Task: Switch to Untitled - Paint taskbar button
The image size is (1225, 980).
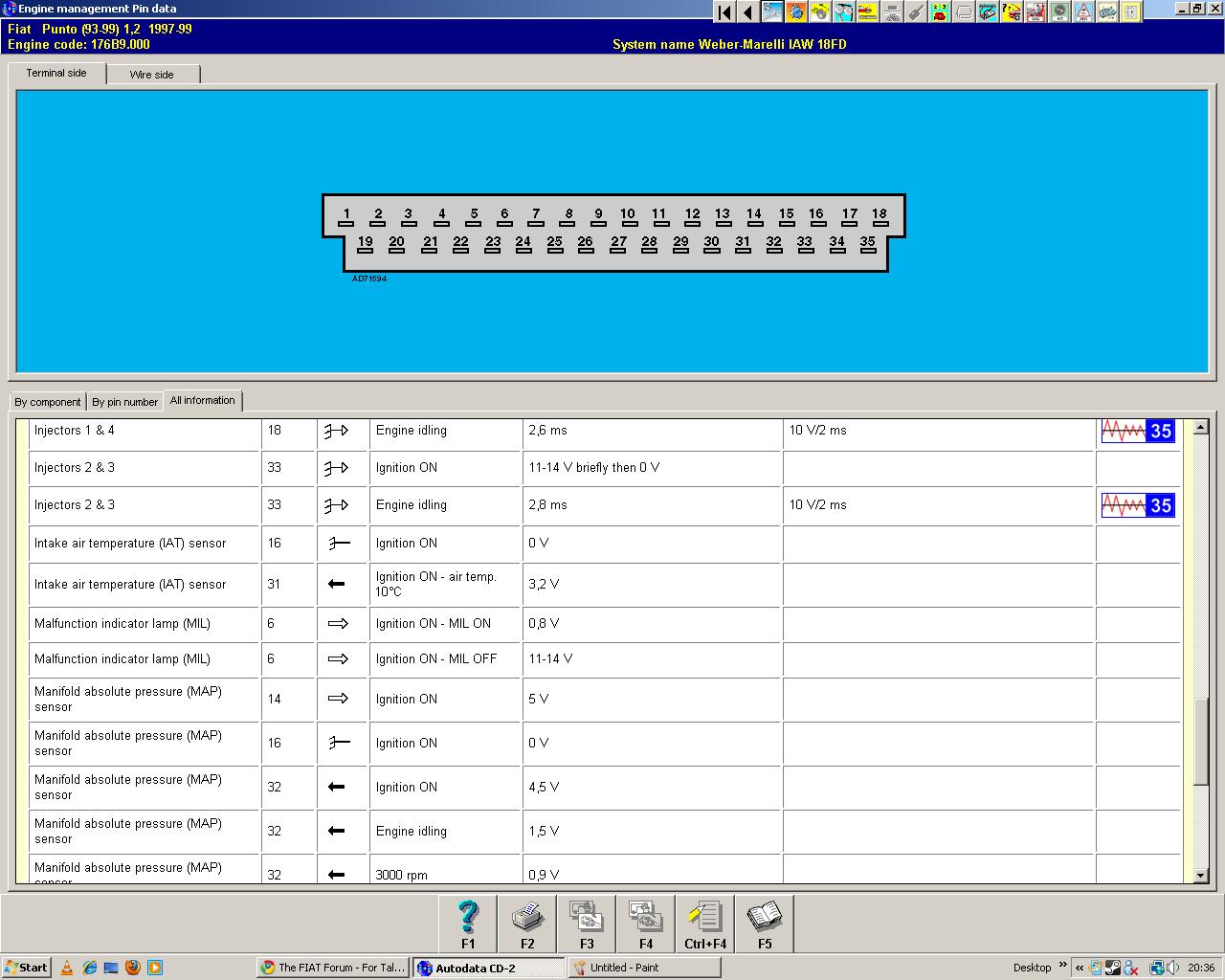Action: (x=645, y=968)
